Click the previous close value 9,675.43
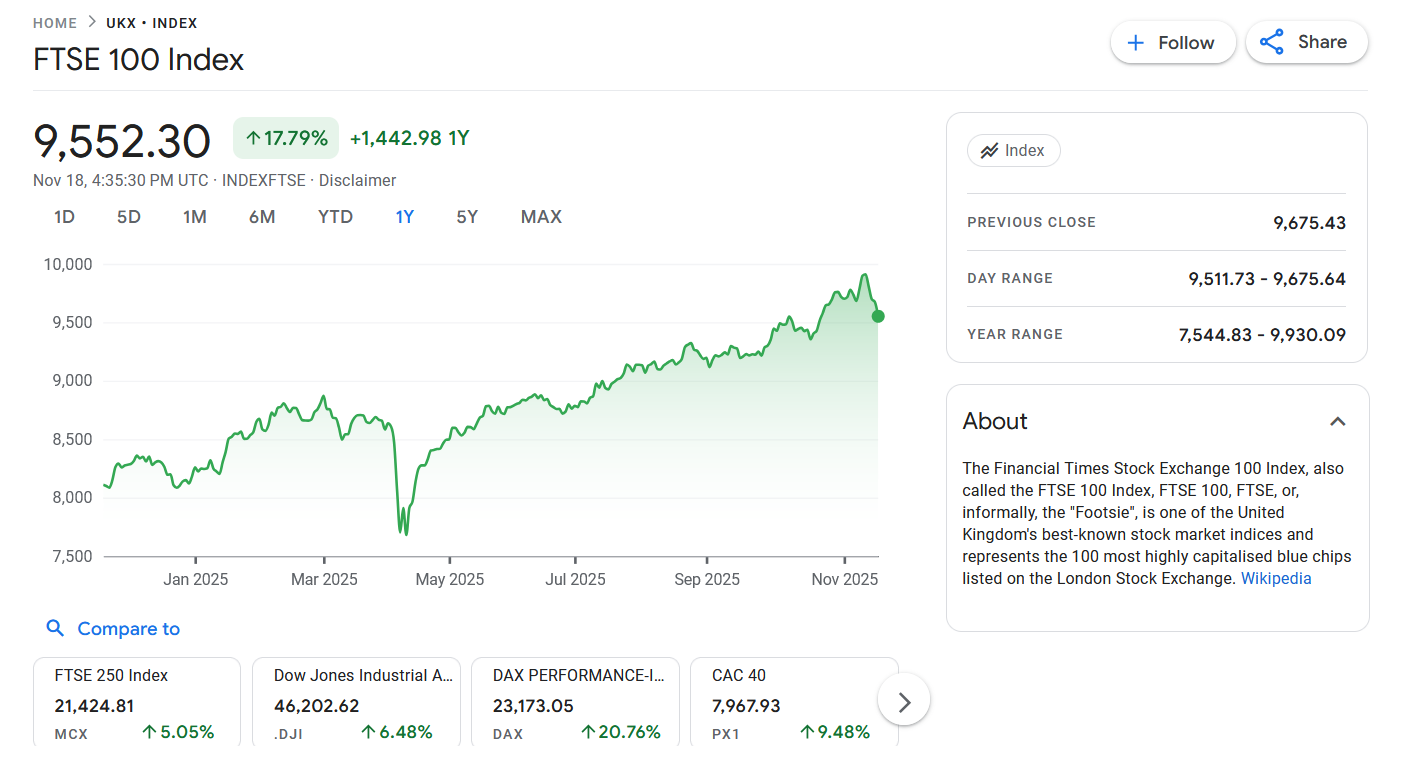 coord(1309,223)
